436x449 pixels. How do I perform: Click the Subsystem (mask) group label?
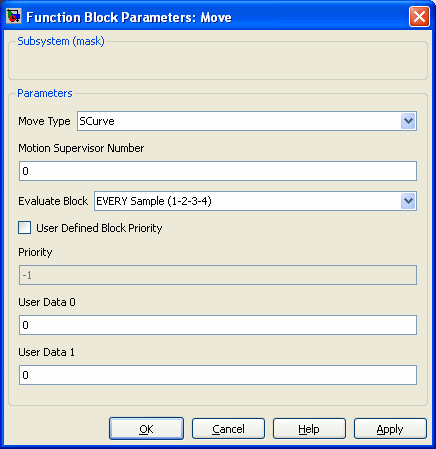pos(61,41)
